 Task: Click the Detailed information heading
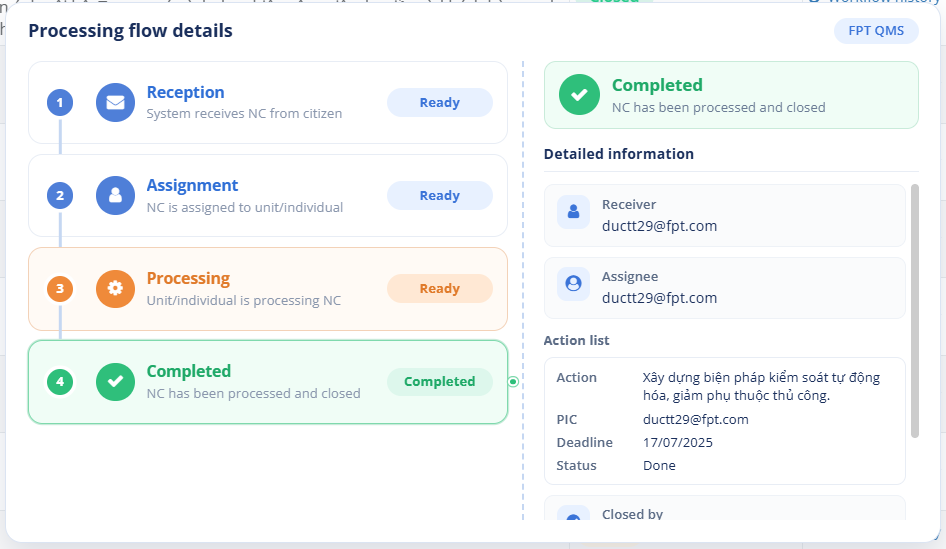click(x=618, y=154)
